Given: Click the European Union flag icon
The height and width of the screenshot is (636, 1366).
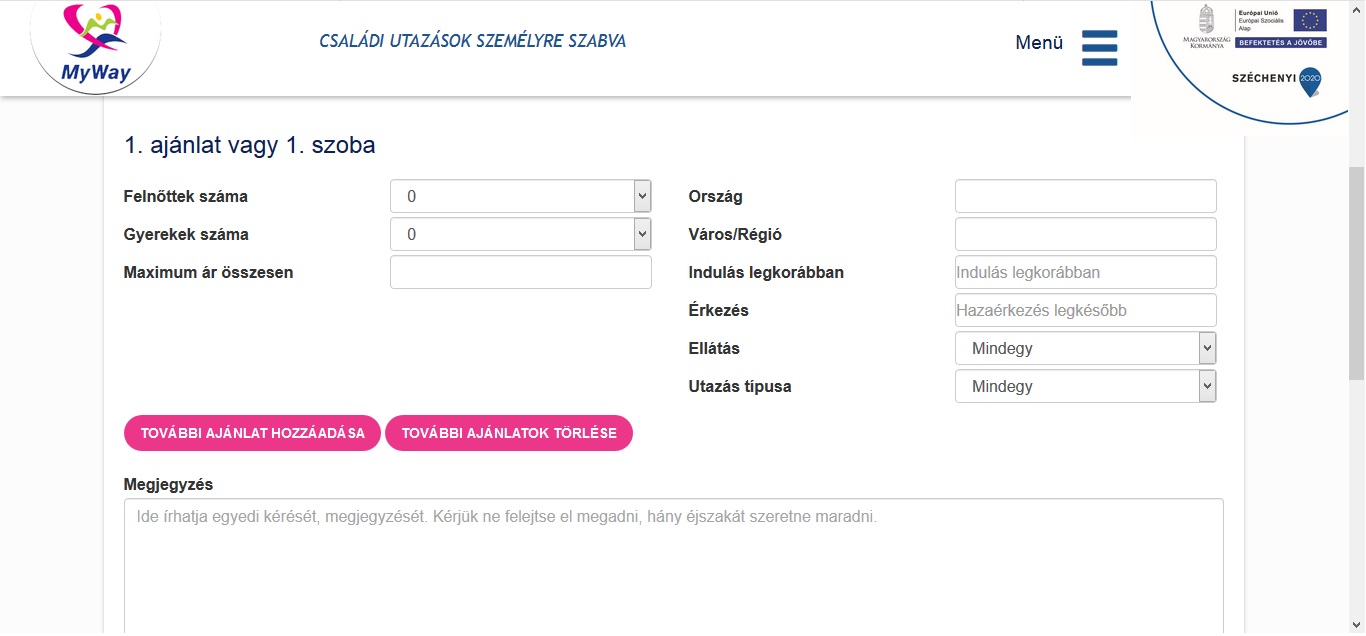Looking at the screenshot, I should point(1309,21).
